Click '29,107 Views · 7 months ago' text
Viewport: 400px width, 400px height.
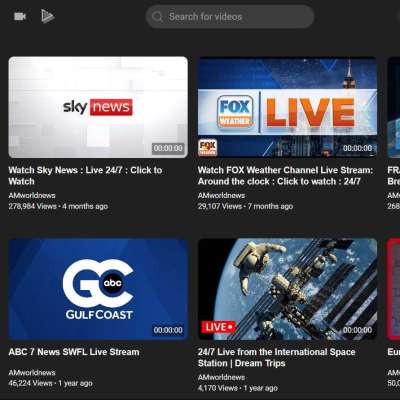245,206
